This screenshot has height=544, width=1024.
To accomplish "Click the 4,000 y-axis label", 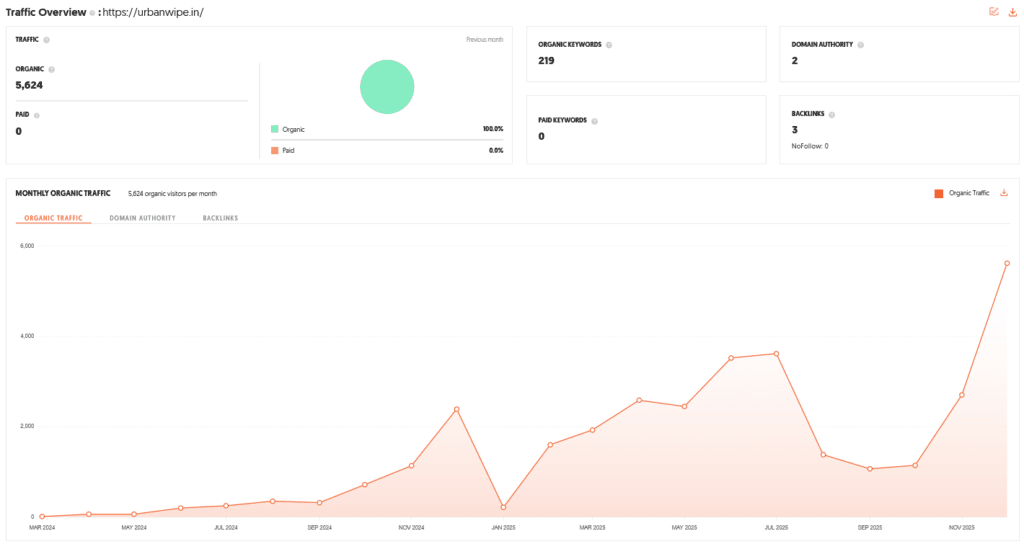I will (x=27, y=336).
